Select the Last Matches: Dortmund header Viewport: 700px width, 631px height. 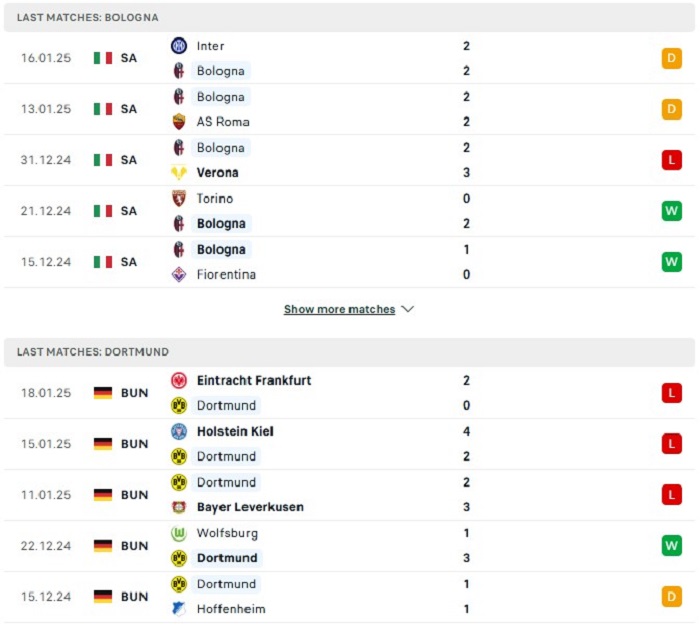[350, 352]
